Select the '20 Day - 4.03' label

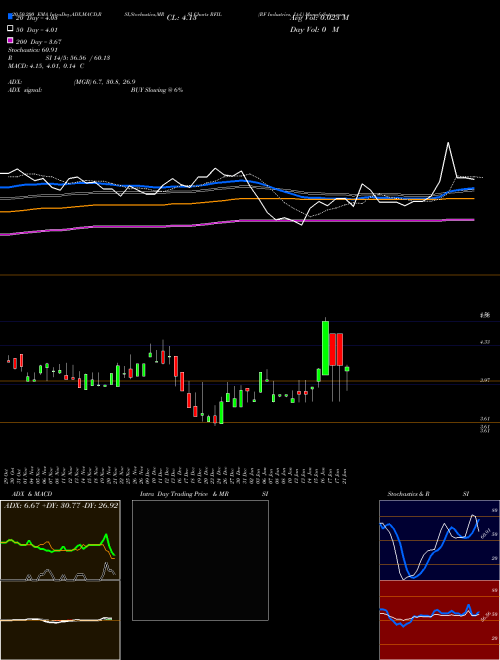tap(36, 18)
